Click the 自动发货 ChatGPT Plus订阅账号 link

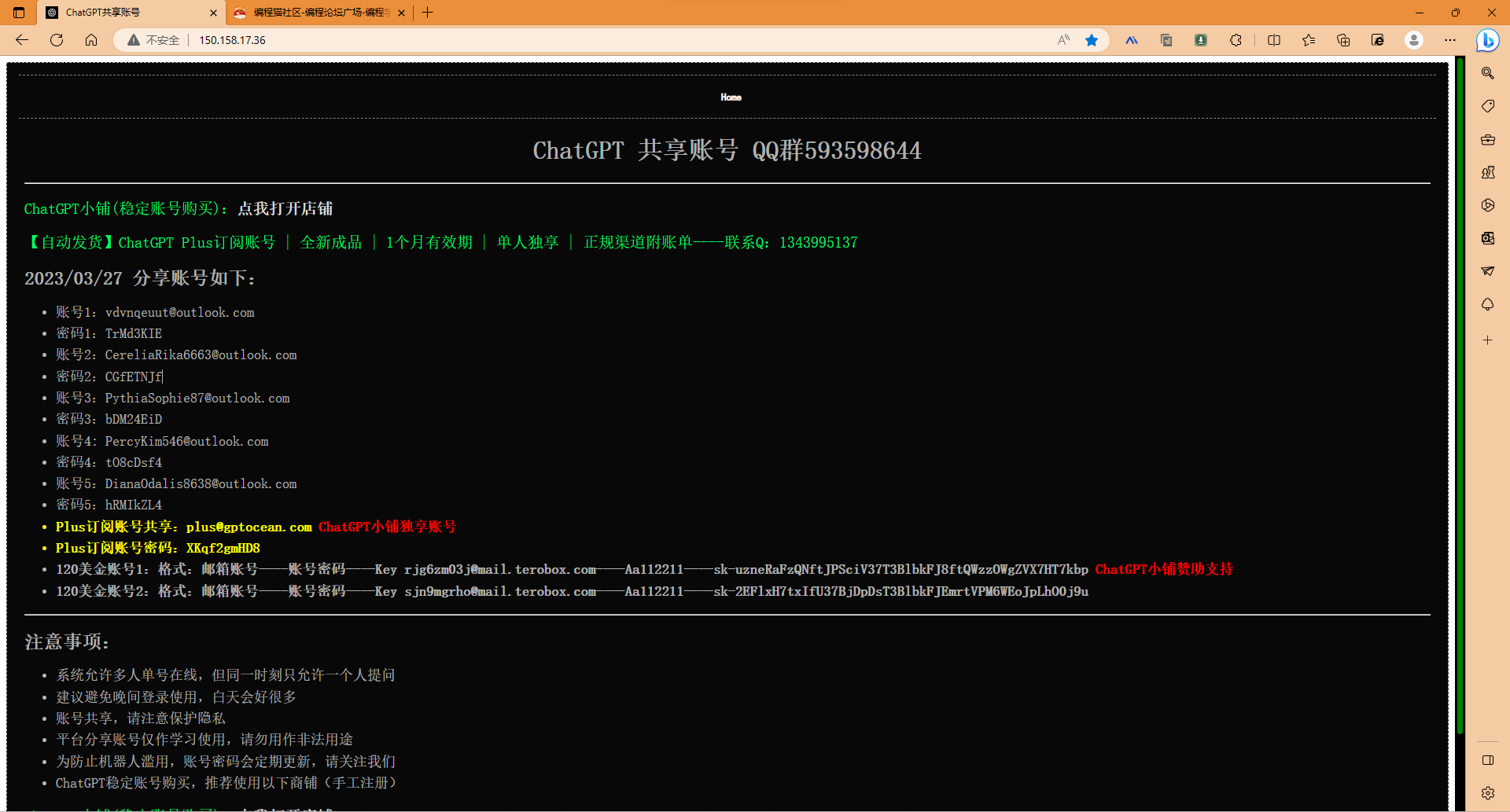point(443,242)
